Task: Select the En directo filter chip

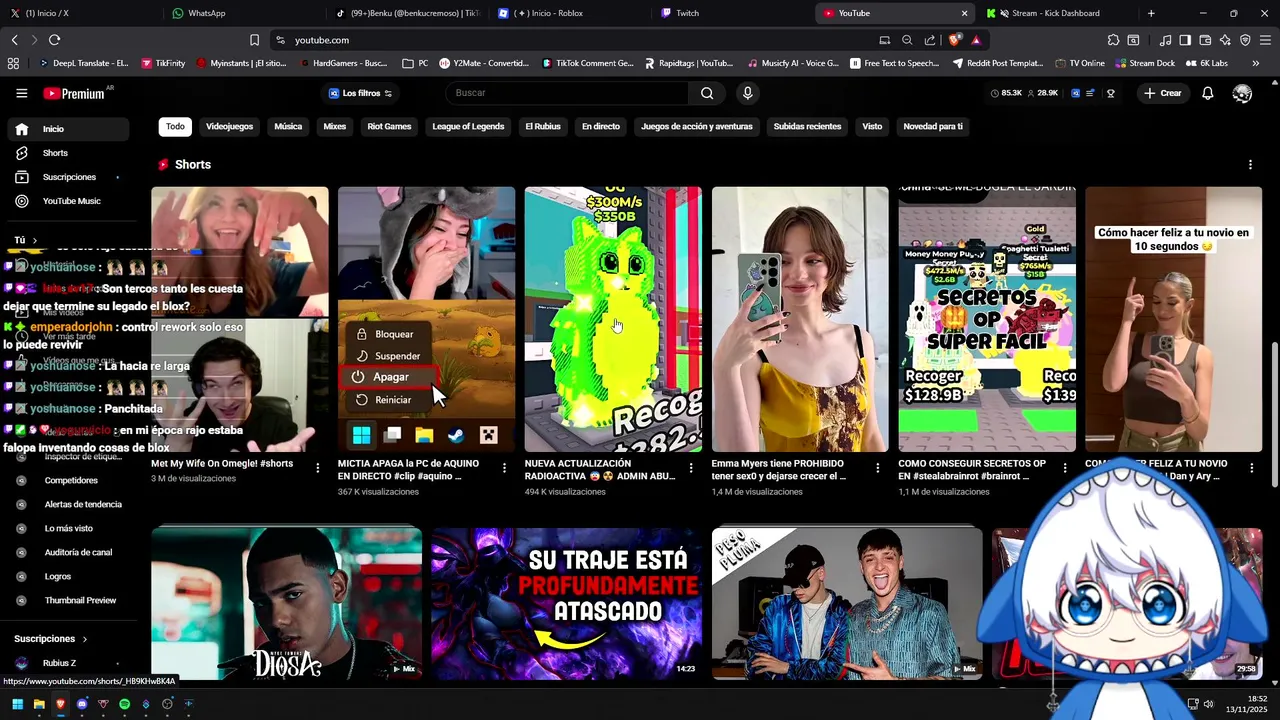Action: 601,127
